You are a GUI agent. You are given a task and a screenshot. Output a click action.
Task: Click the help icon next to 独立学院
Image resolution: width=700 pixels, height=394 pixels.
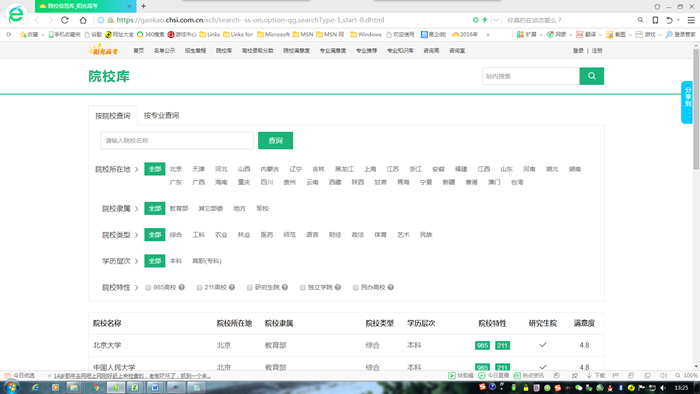[x=338, y=287]
